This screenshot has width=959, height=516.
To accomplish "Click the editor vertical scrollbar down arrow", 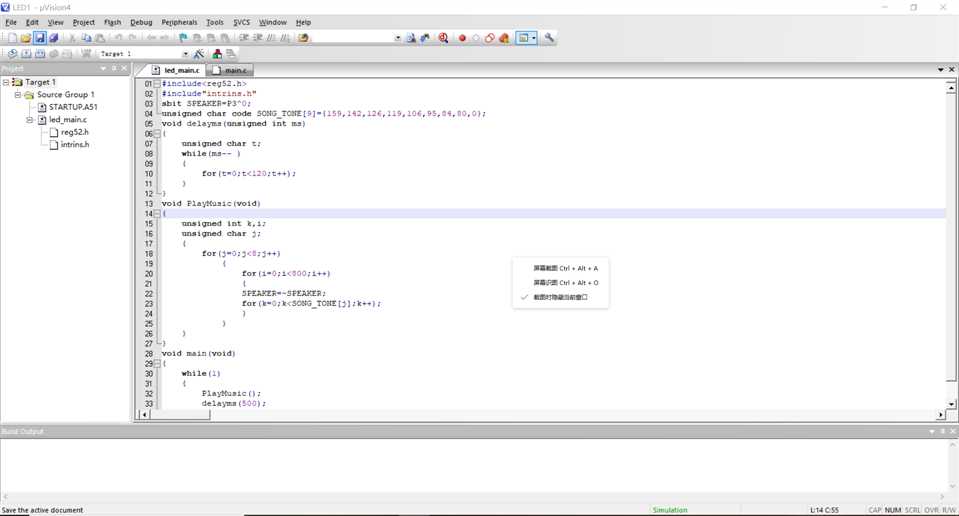I will [951, 404].
